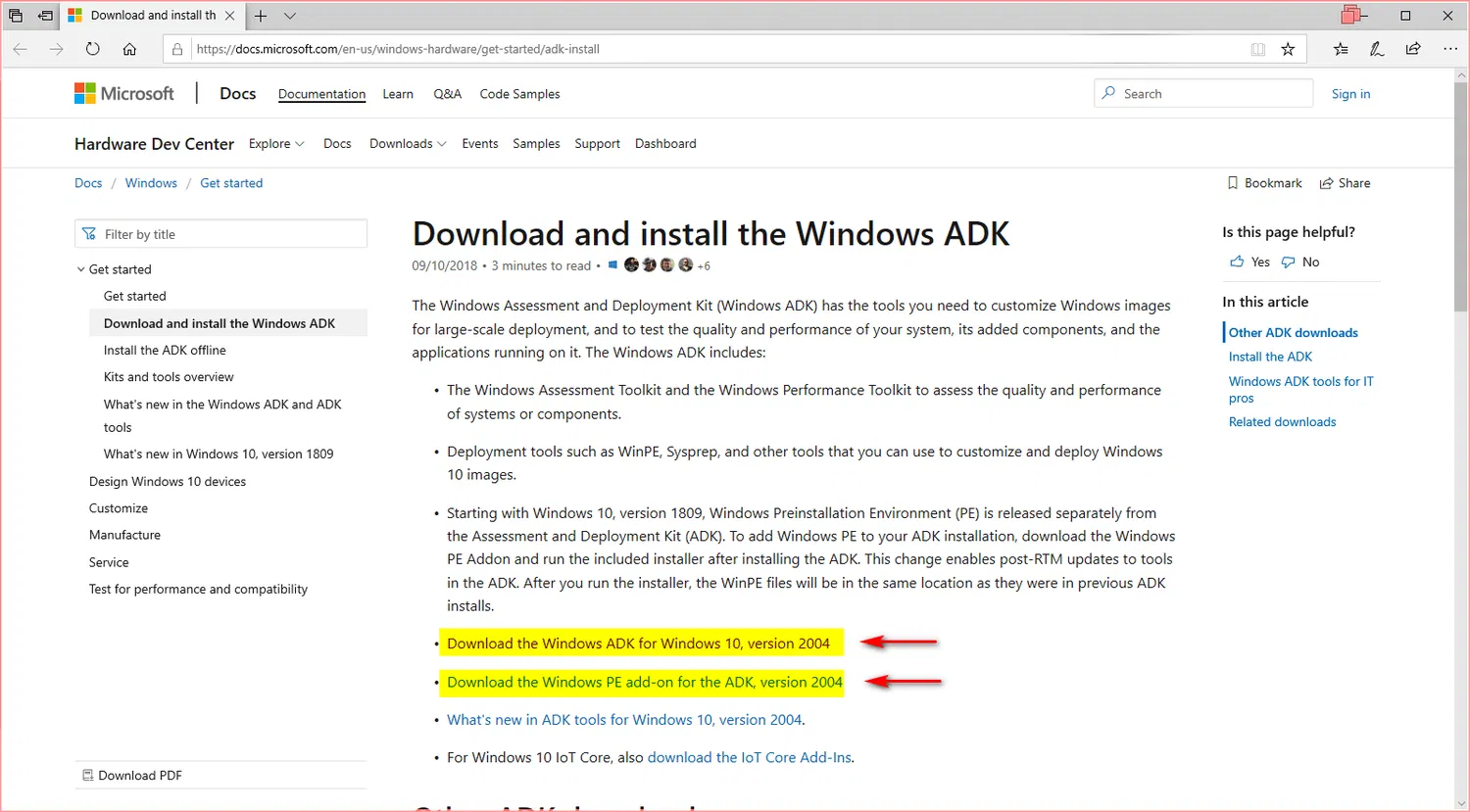Click the Docs breadcrumb link
The image size is (1470, 812).
88,183
